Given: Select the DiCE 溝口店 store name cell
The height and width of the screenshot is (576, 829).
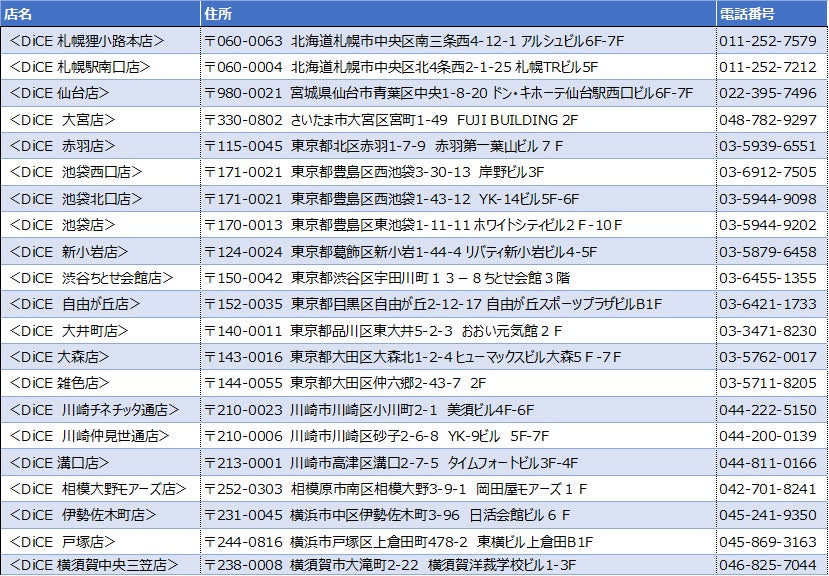Looking at the screenshot, I should click(100, 462).
